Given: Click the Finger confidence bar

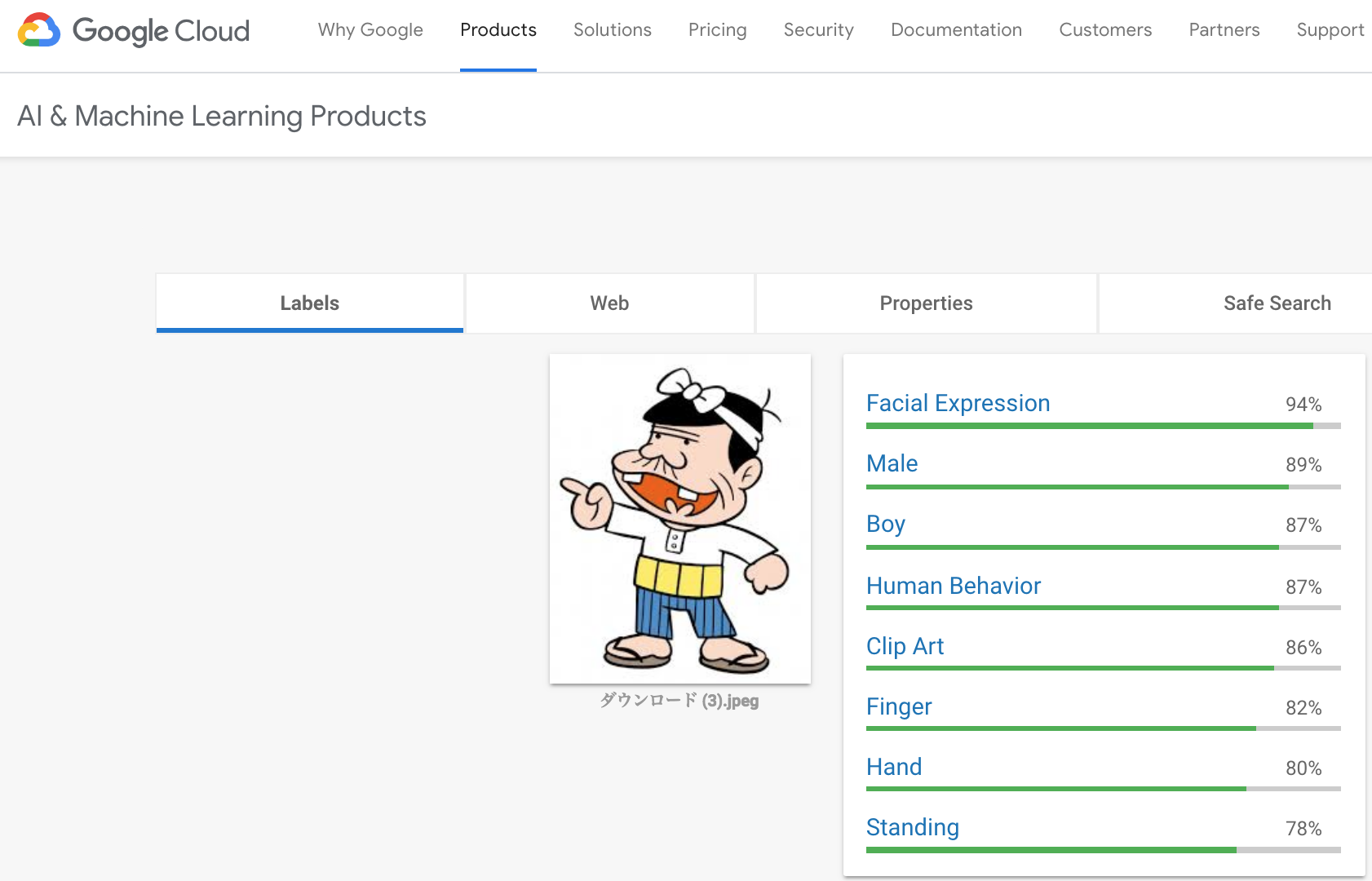Looking at the screenshot, I should coord(1104,728).
